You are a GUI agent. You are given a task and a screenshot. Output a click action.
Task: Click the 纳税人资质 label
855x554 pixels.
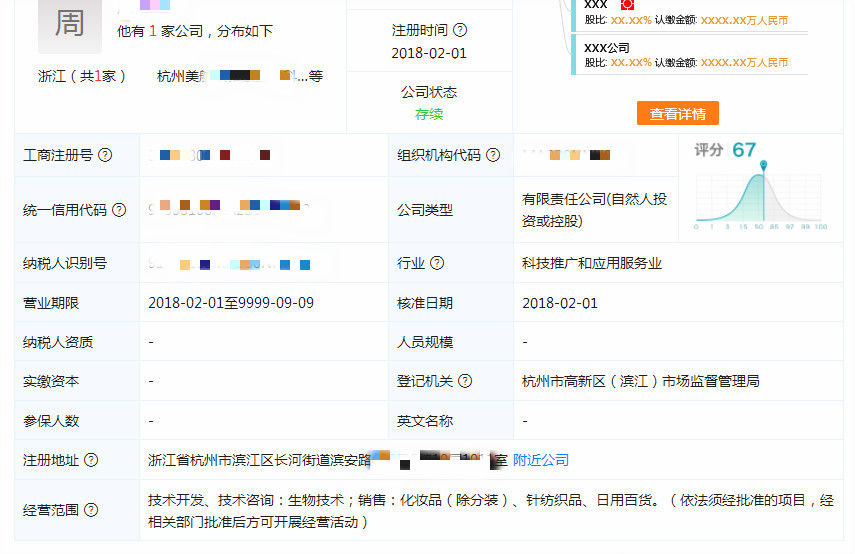[58, 342]
